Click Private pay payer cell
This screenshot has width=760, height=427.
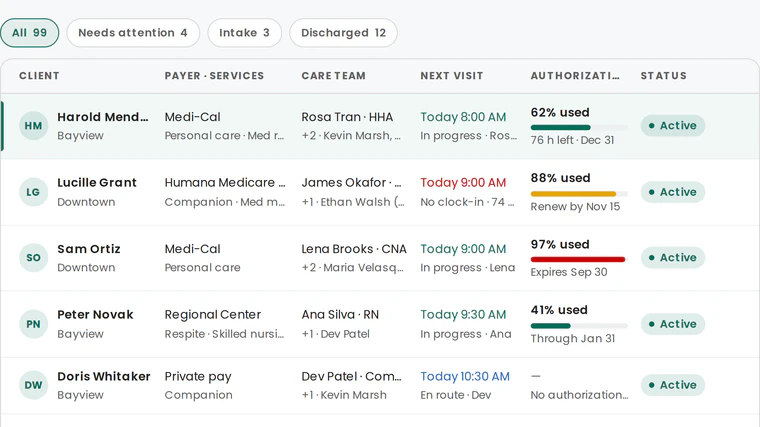pos(198,377)
